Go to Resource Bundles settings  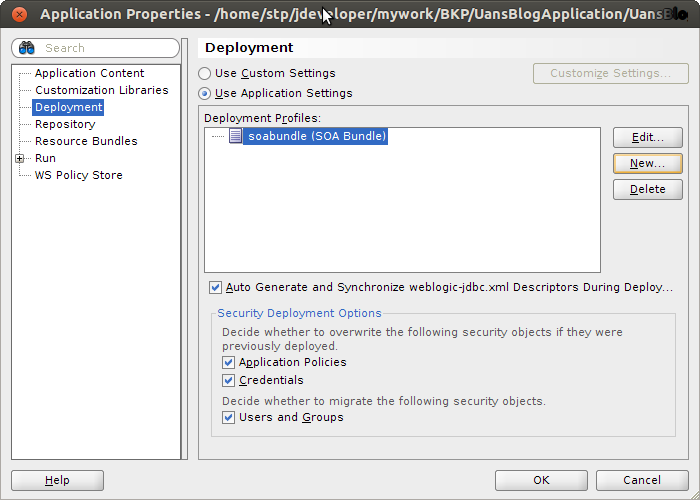[x=86, y=141]
